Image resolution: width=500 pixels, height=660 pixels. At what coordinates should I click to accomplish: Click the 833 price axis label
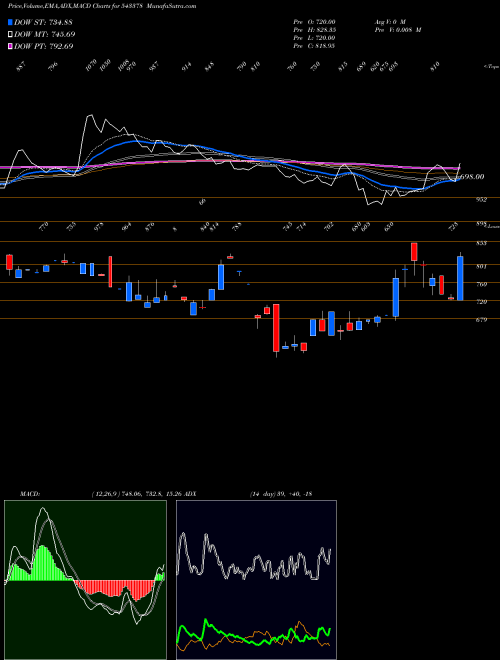(x=481, y=243)
